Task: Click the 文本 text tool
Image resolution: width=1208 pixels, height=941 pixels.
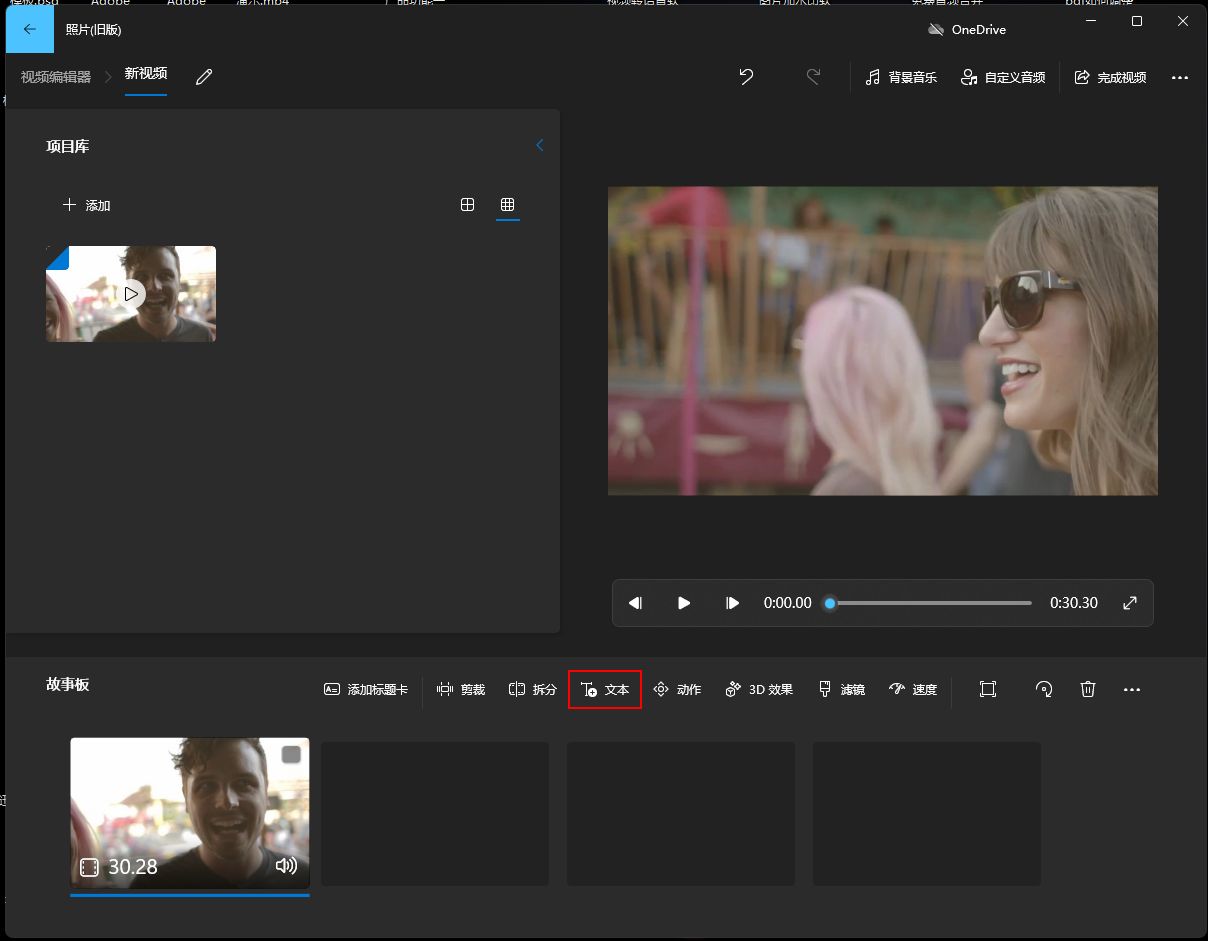Action: [x=605, y=689]
